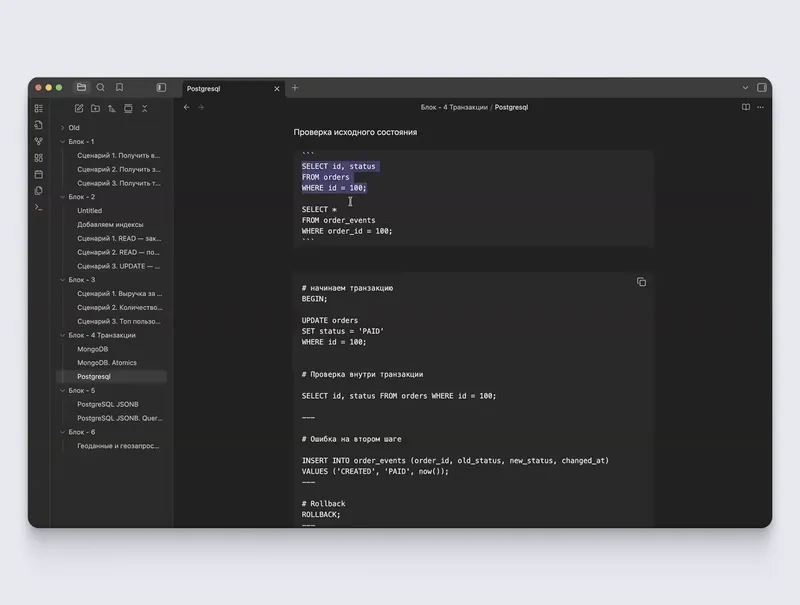This screenshot has height=605, width=800.
Task: Create a new note icon
Action: coord(79,108)
